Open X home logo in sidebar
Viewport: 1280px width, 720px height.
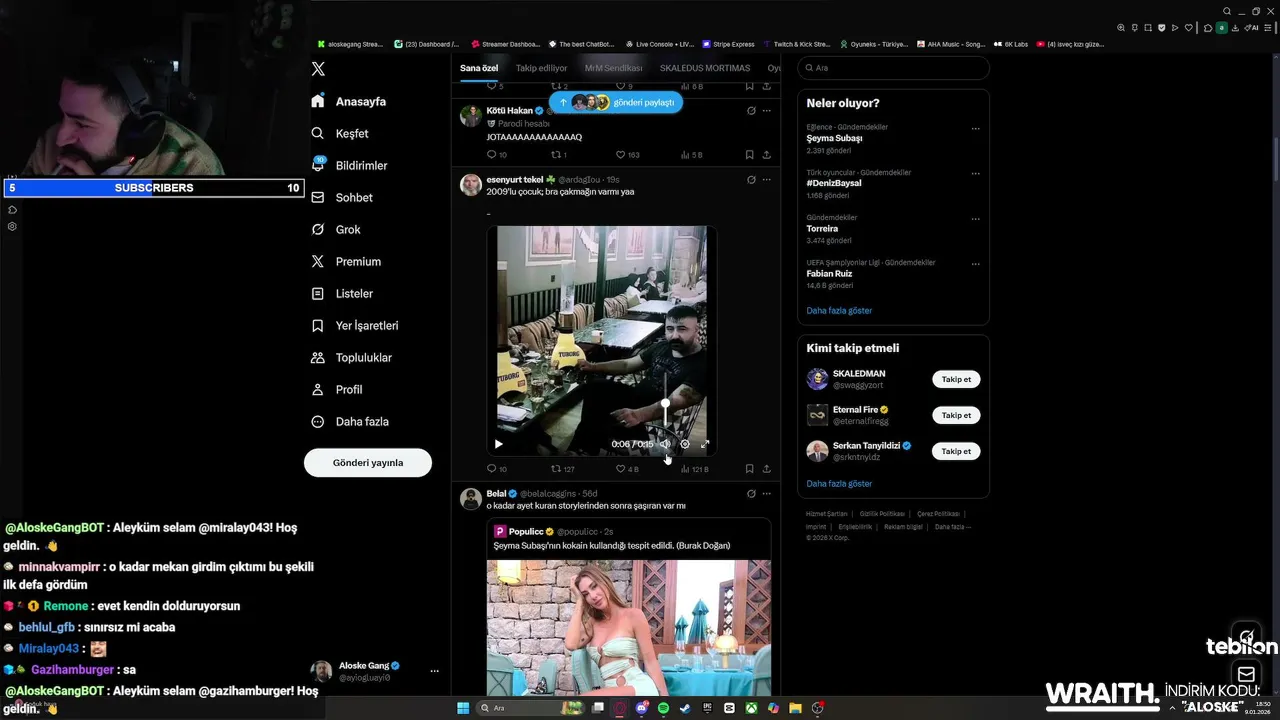tap(318, 69)
